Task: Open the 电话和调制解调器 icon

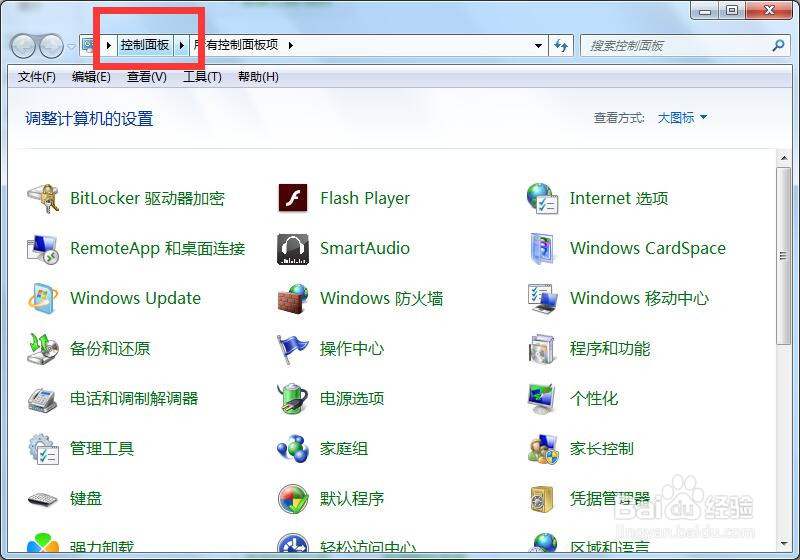Action: (x=43, y=399)
